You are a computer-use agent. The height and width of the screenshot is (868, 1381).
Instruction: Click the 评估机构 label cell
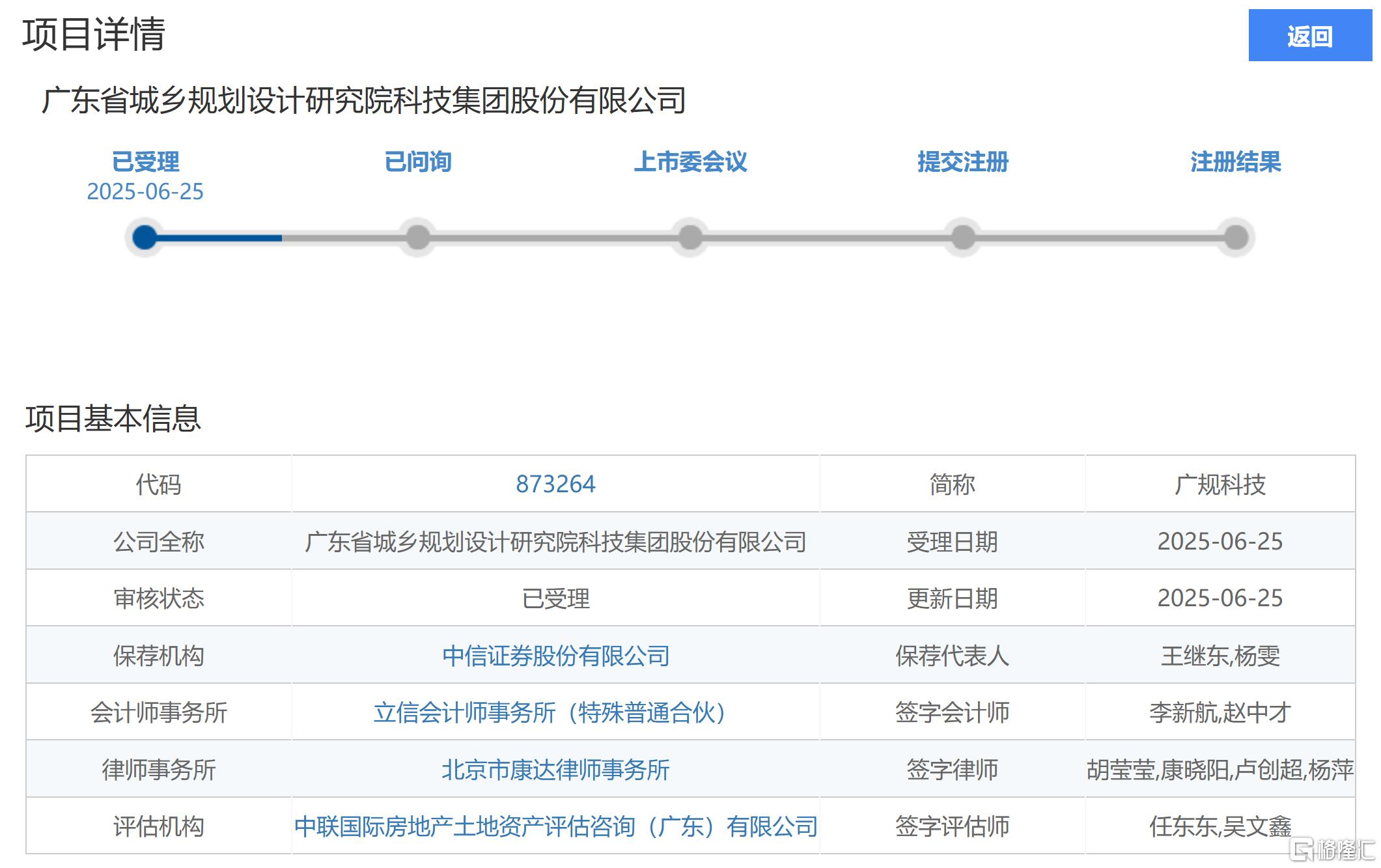[x=159, y=826]
